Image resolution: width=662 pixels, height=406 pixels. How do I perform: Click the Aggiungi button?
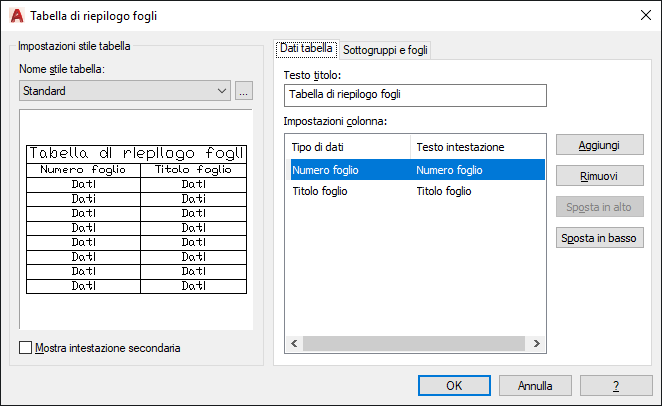pos(598,146)
